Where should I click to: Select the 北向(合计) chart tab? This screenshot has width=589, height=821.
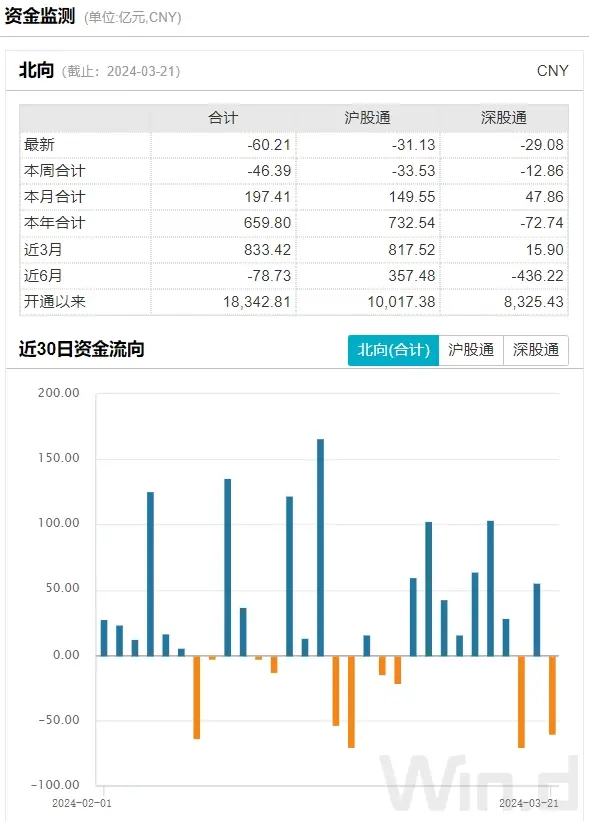click(x=393, y=350)
